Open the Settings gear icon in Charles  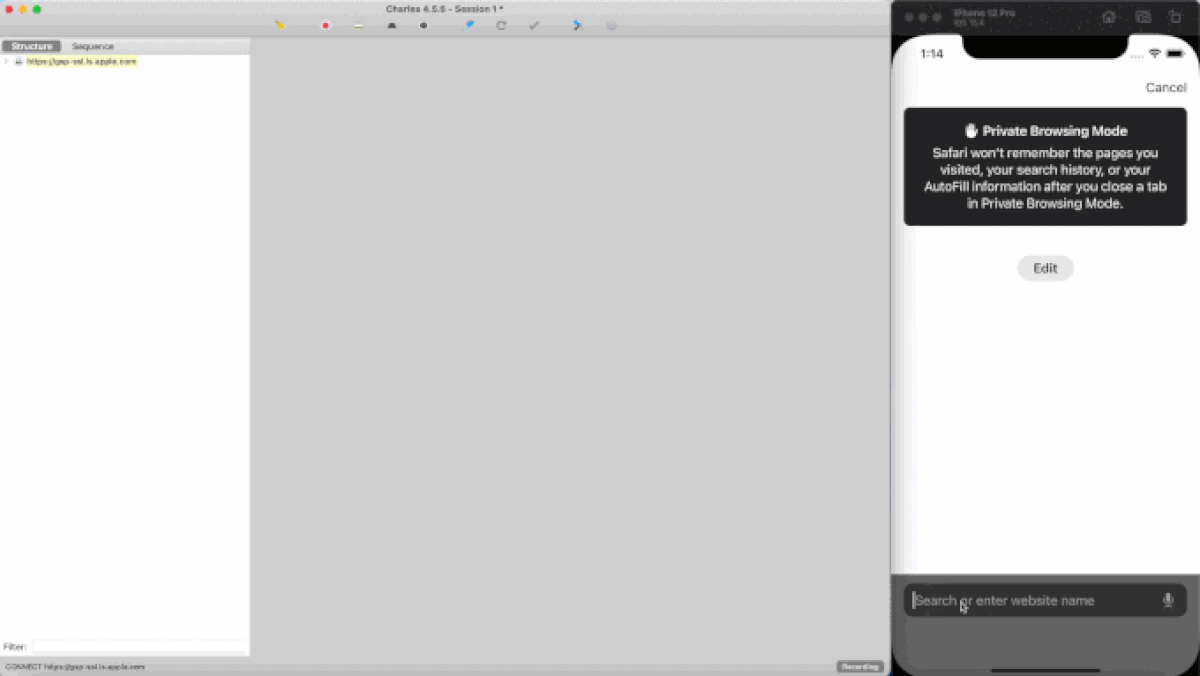611,25
